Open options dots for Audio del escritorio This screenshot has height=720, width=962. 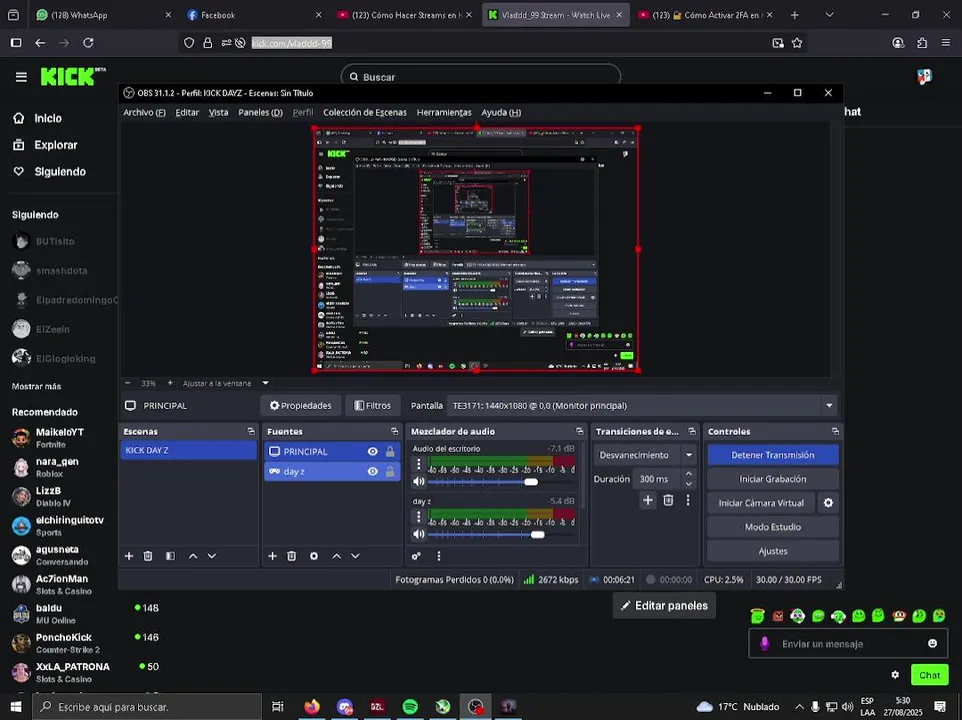point(418,464)
